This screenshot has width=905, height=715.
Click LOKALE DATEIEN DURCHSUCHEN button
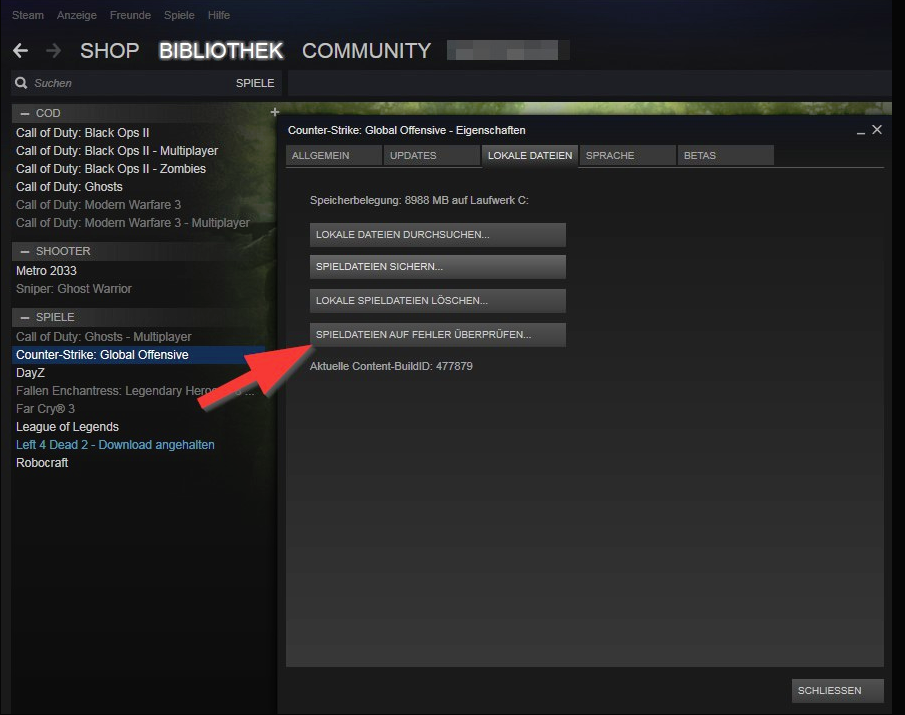pyautogui.click(x=437, y=235)
